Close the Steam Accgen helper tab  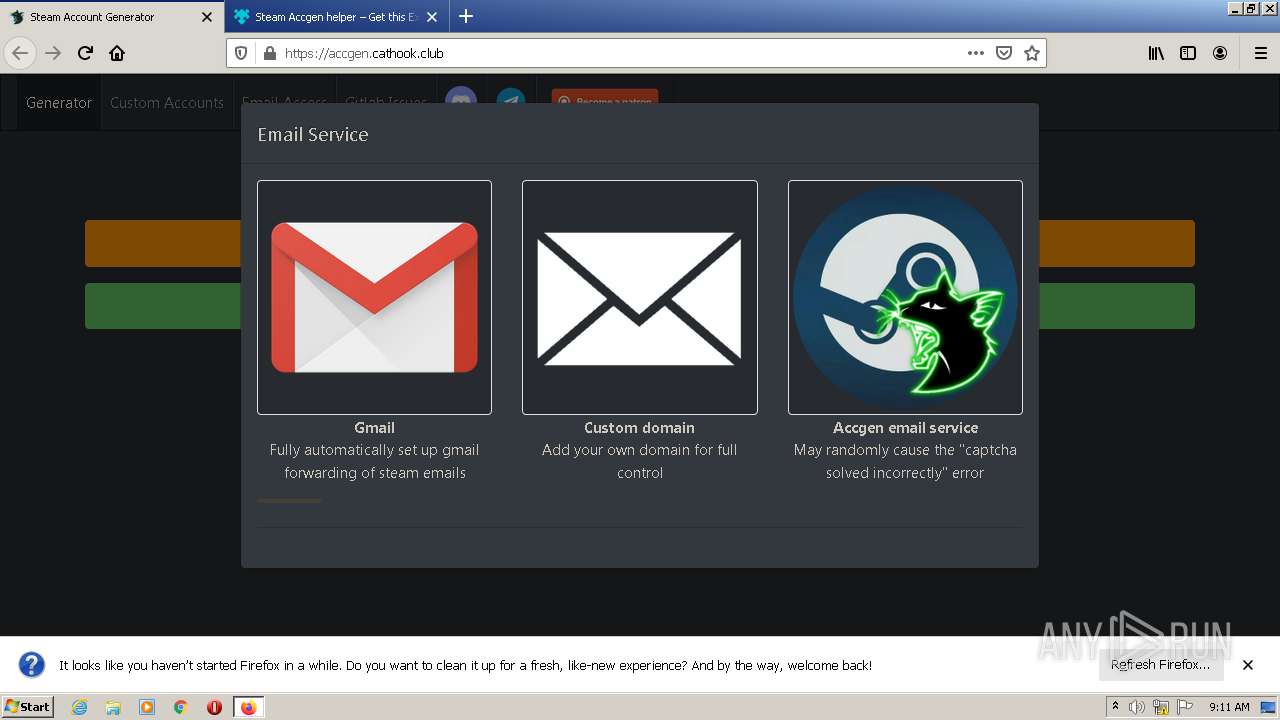point(432,17)
